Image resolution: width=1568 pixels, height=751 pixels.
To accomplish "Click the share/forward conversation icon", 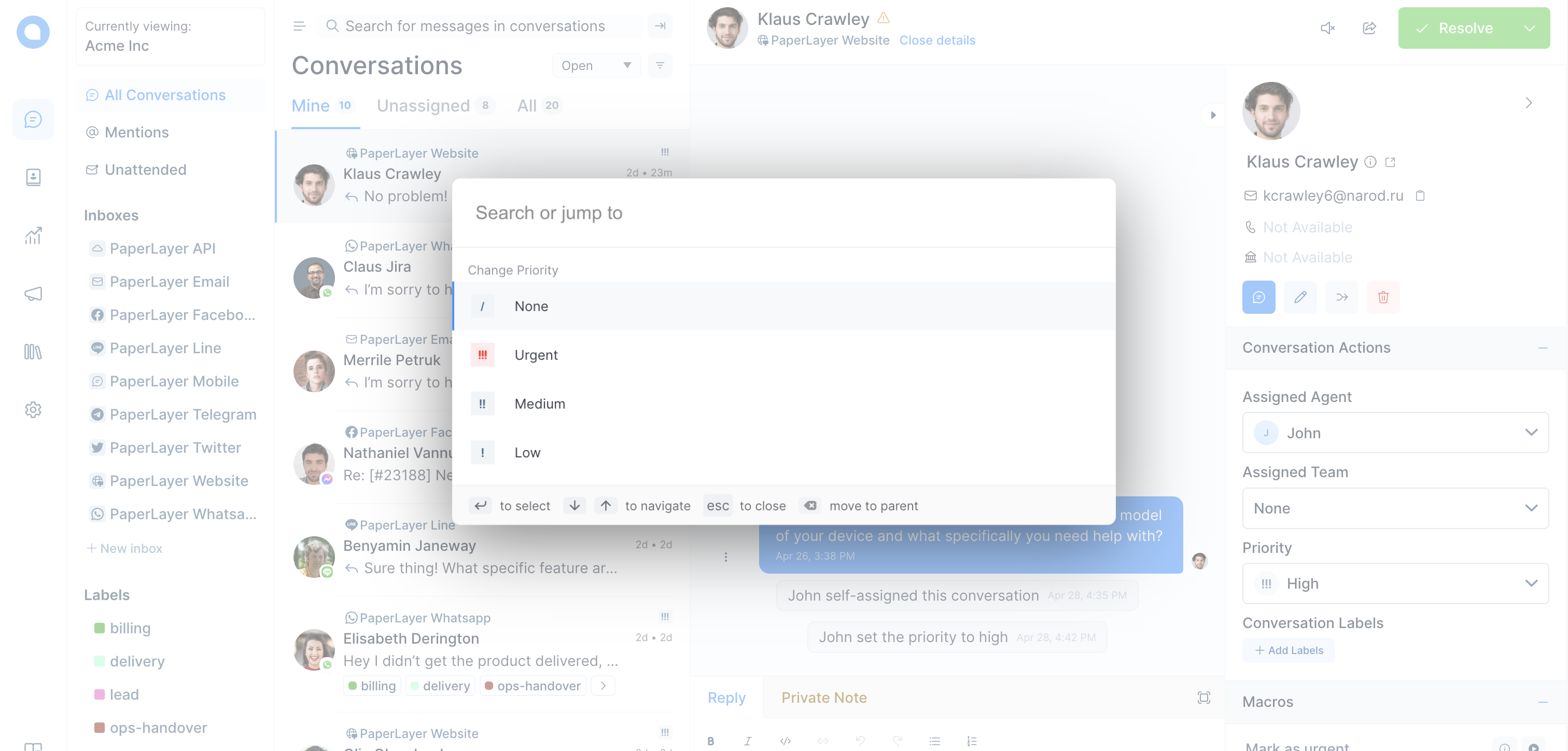I will (x=1369, y=28).
